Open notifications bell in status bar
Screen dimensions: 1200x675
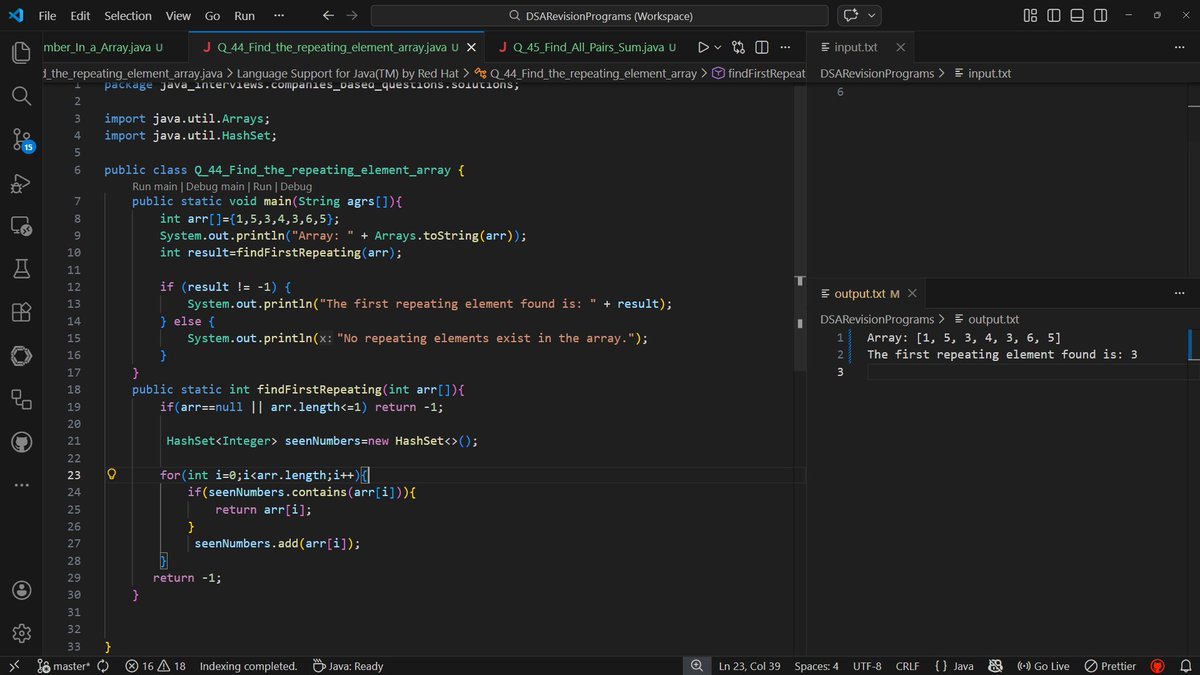click(1185, 666)
